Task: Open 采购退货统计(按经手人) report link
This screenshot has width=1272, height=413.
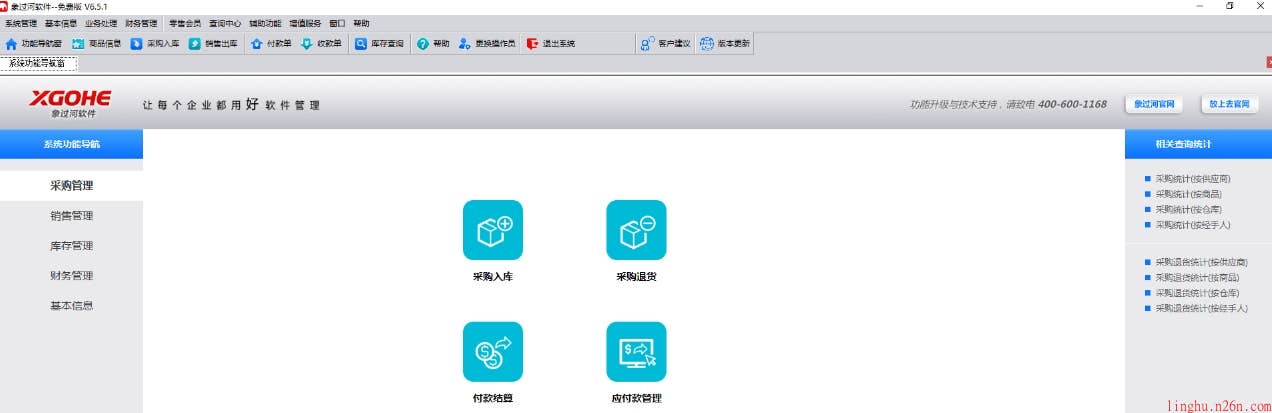Action: click(1201, 309)
